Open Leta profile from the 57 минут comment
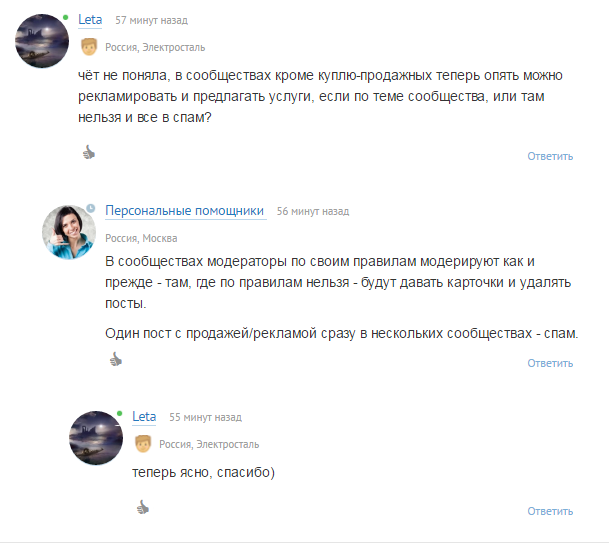 (90, 20)
